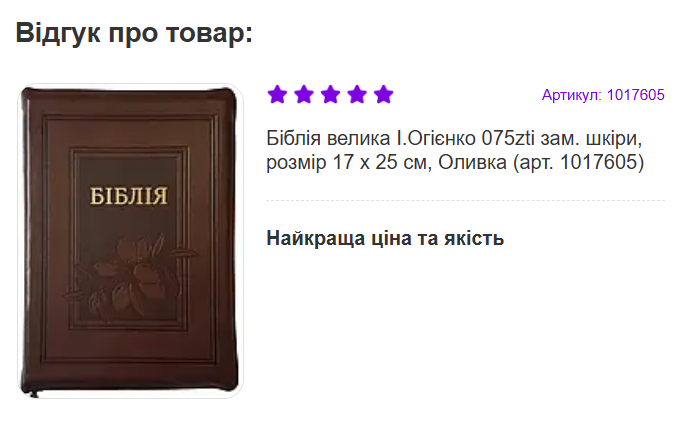Image resolution: width=681 pixels, height=421 pixels.
Task: Click the Bible cover product thumbnail
Action: pos(130,241)
